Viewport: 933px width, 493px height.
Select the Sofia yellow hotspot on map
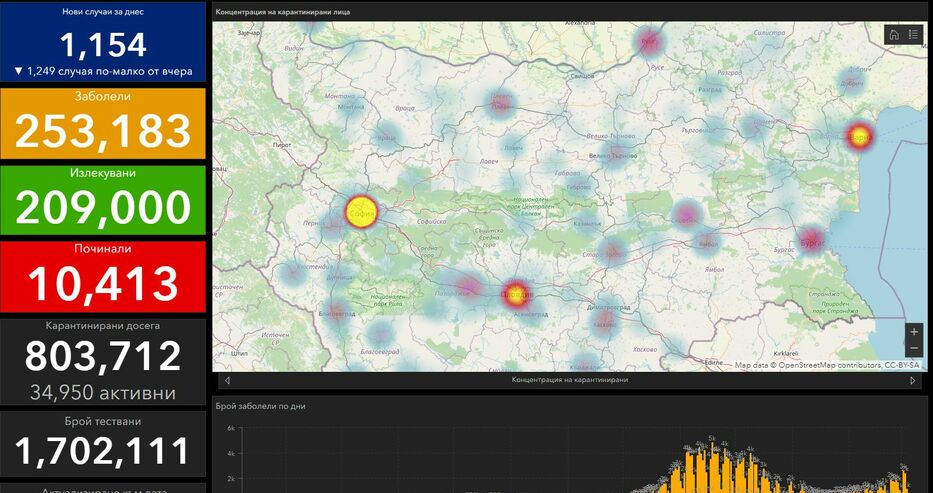[x=362, y=212]
